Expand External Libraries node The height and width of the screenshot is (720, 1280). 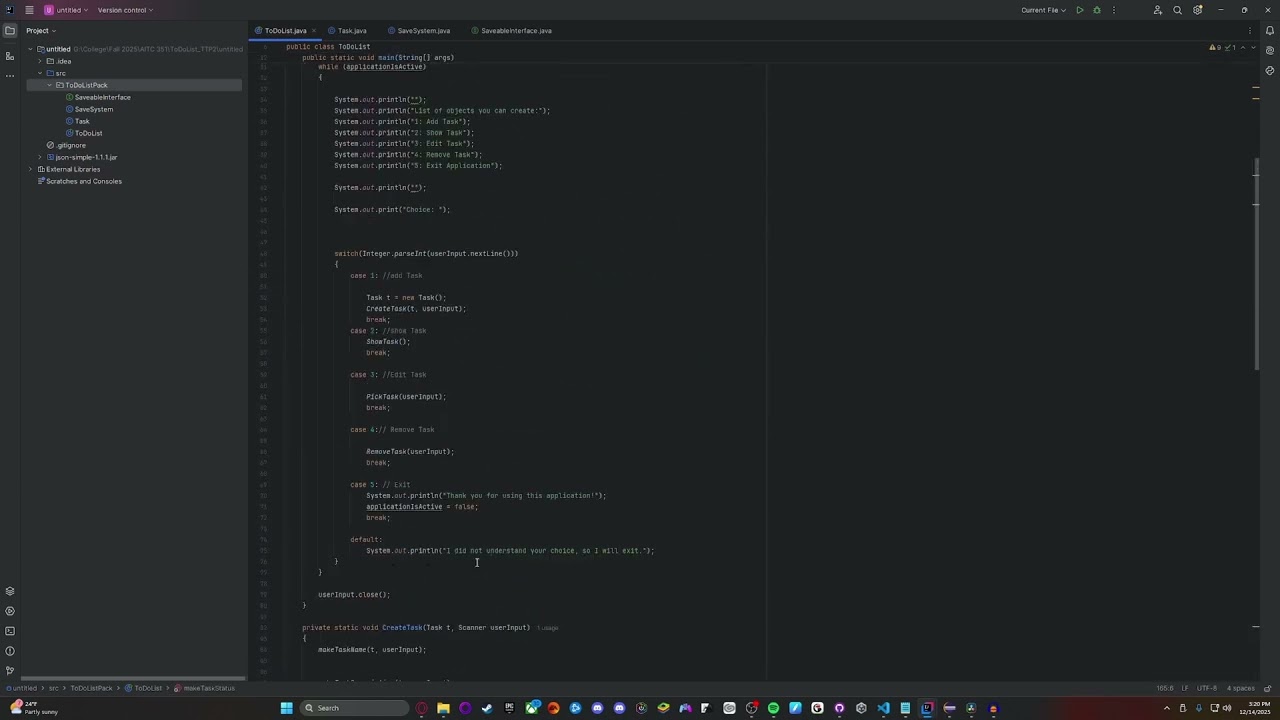coord(30,169)
